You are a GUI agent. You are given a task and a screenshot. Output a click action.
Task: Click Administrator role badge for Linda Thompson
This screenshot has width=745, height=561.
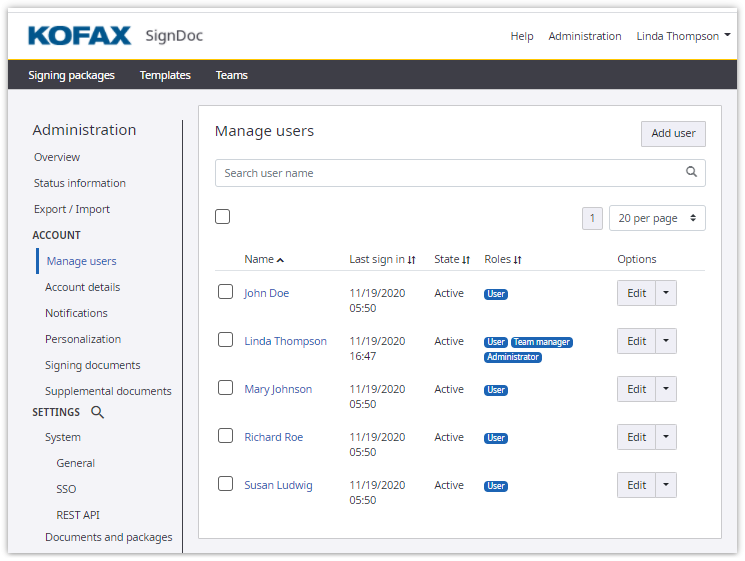(x=513, y=357)
